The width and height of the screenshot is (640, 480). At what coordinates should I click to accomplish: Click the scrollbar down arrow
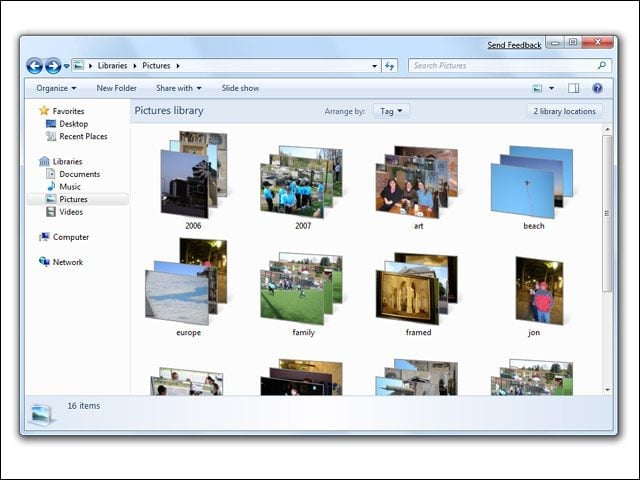tap(607, 390)
